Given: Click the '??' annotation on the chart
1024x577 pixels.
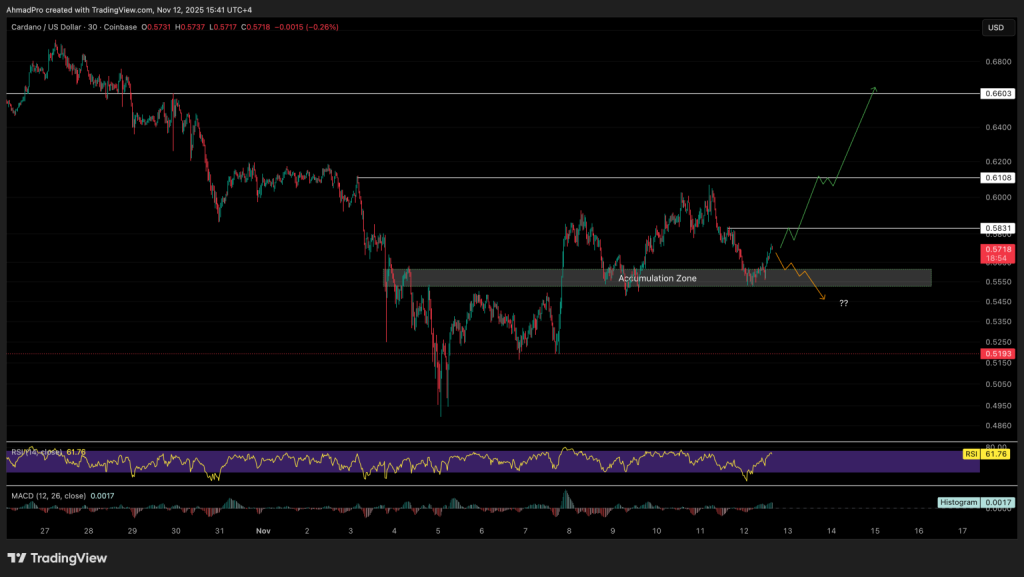Looking at the screenshot, I should 845,302.
